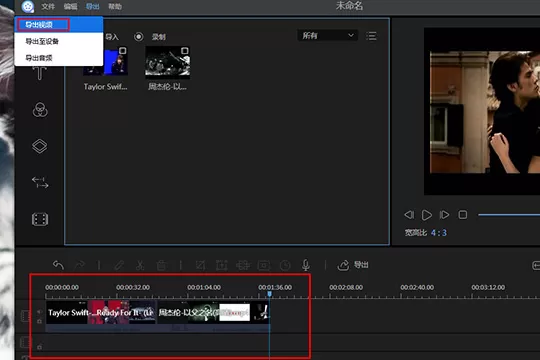The width and height of the screenshot is (540, 360).
Task: Open the Elements panel (film frame icon)
Action: point(40,219)
